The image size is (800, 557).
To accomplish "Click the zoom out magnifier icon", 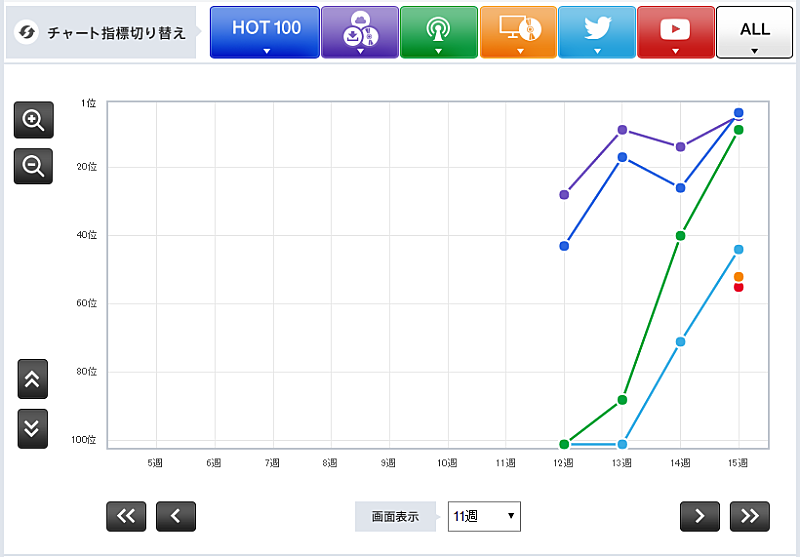I will [x=33, y=166].
